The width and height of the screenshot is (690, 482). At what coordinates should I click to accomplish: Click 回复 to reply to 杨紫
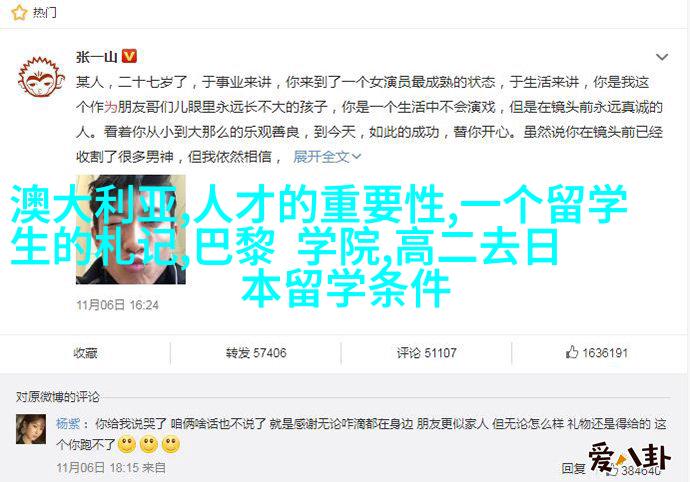tap(573, 469)
